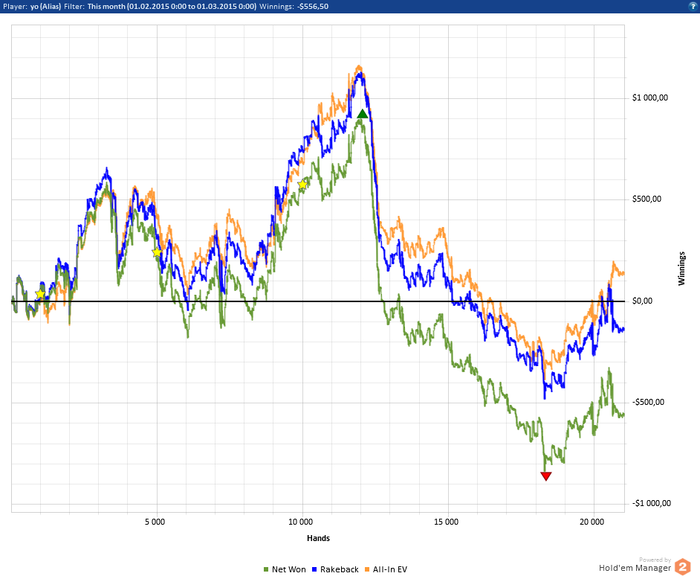700x579 pixels.
Task: Open the help question mark icon
Action: (x=694, y=6)
